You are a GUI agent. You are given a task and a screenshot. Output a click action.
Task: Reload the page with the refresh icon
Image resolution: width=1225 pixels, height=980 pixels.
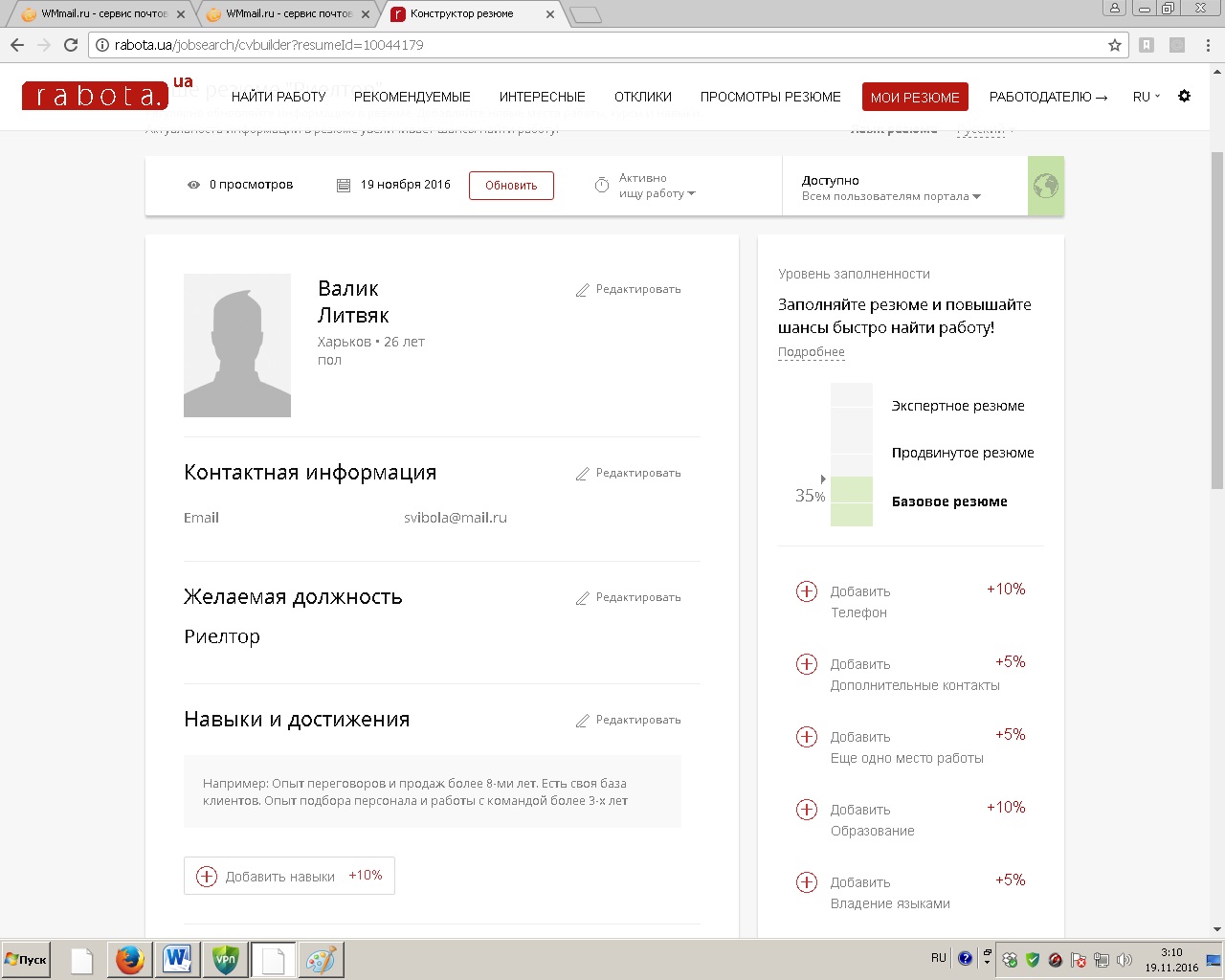point(70,45)
